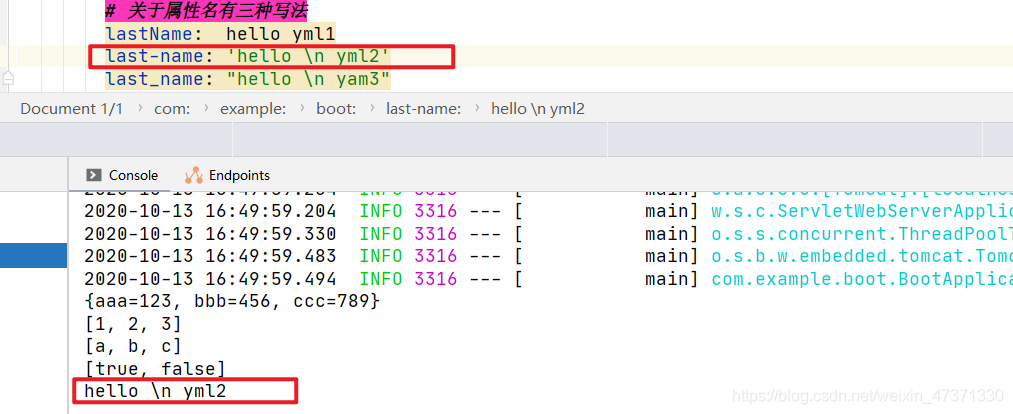
Task: Select 'Document 1/1' breadcrumb
Action: [x=71, y=109]
